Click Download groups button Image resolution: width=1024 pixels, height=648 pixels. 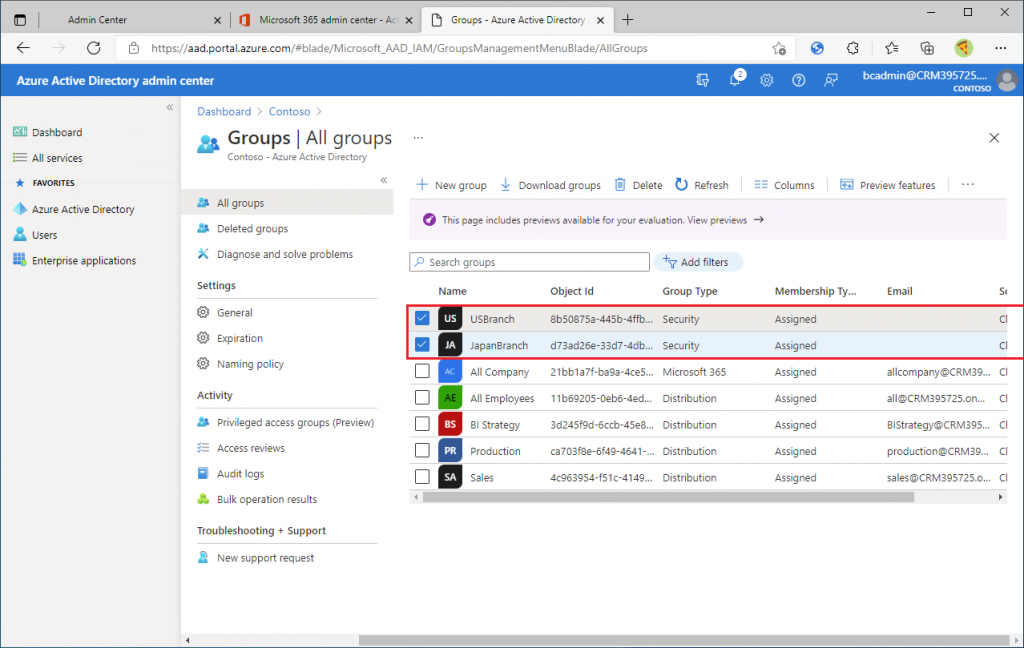pos(551,185)
